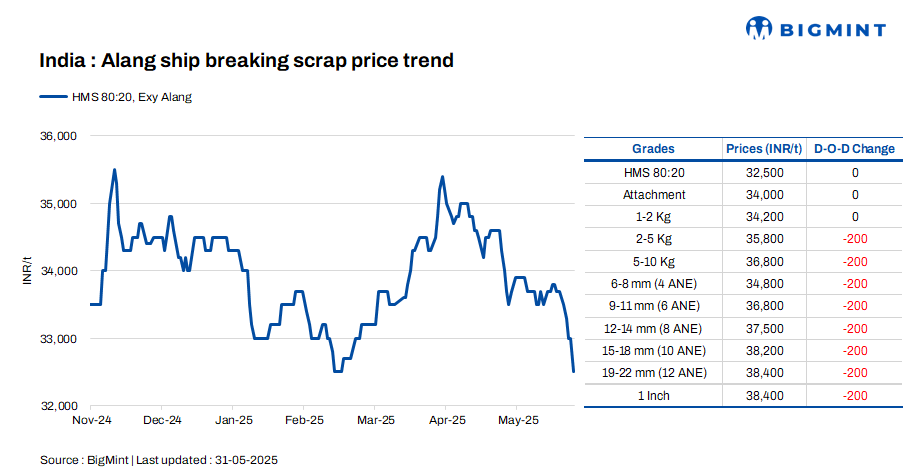Click the Apr-25 x-axis label

[447, 420]
